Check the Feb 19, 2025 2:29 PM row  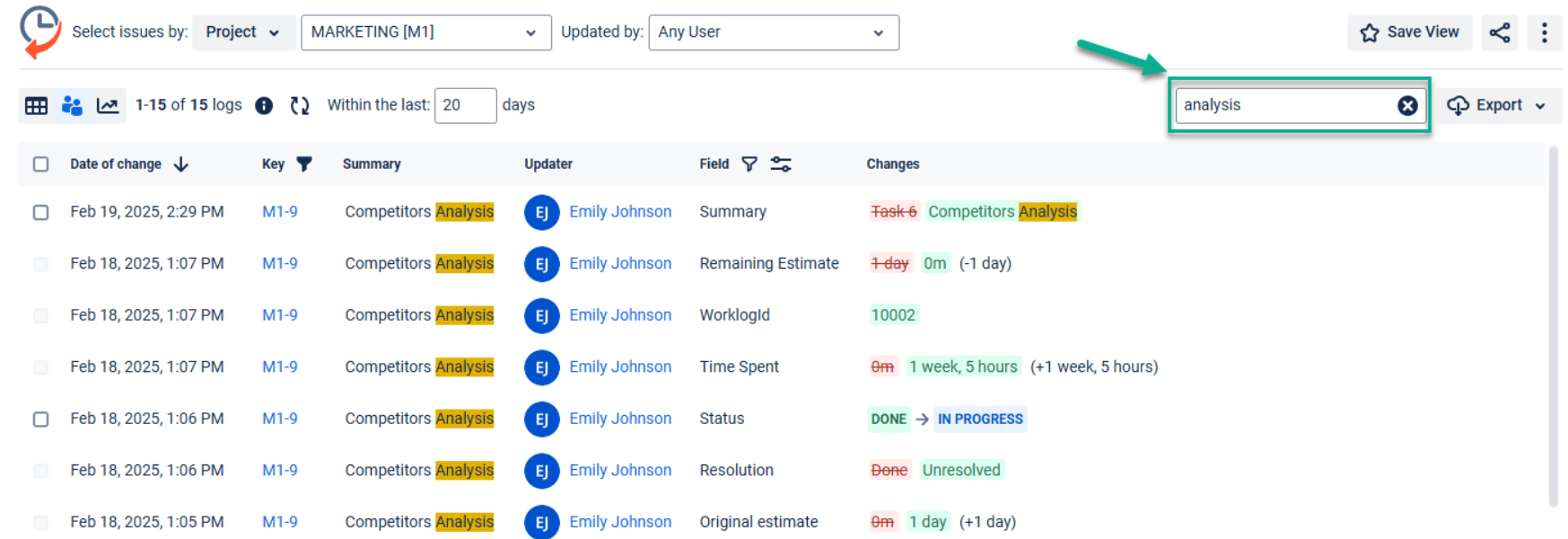pyautogui.click(x=40, y=212)
